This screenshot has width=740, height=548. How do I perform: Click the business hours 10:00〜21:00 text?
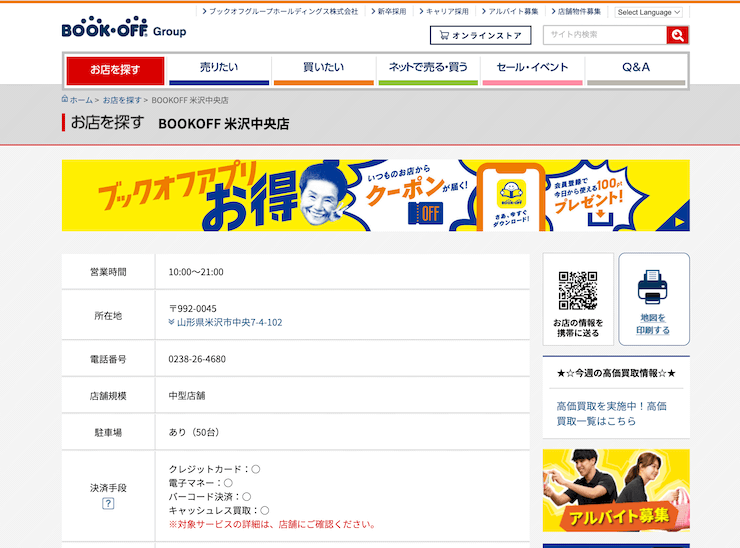click(x=196, y=272)
